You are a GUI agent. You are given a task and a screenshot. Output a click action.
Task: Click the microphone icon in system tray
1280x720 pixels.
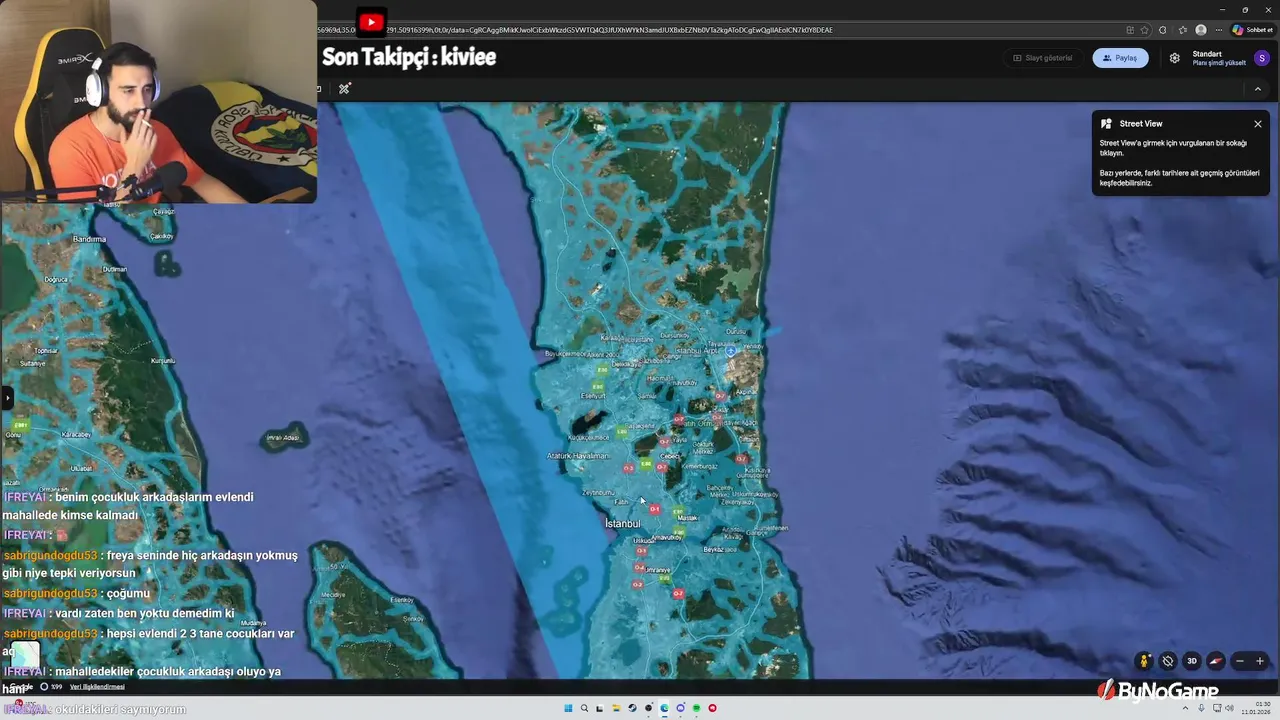pyautogui.click(x=1202, y=708)
